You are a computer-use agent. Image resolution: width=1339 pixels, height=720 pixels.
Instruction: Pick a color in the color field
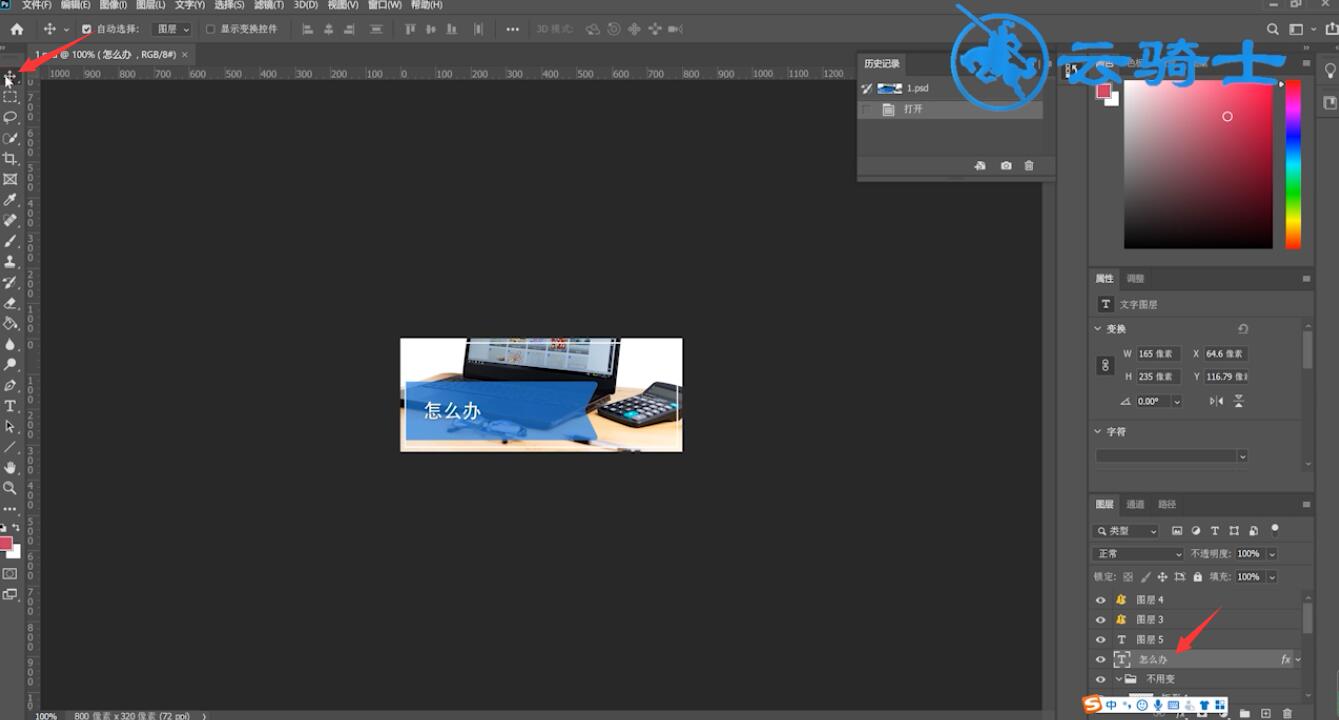1198,164
